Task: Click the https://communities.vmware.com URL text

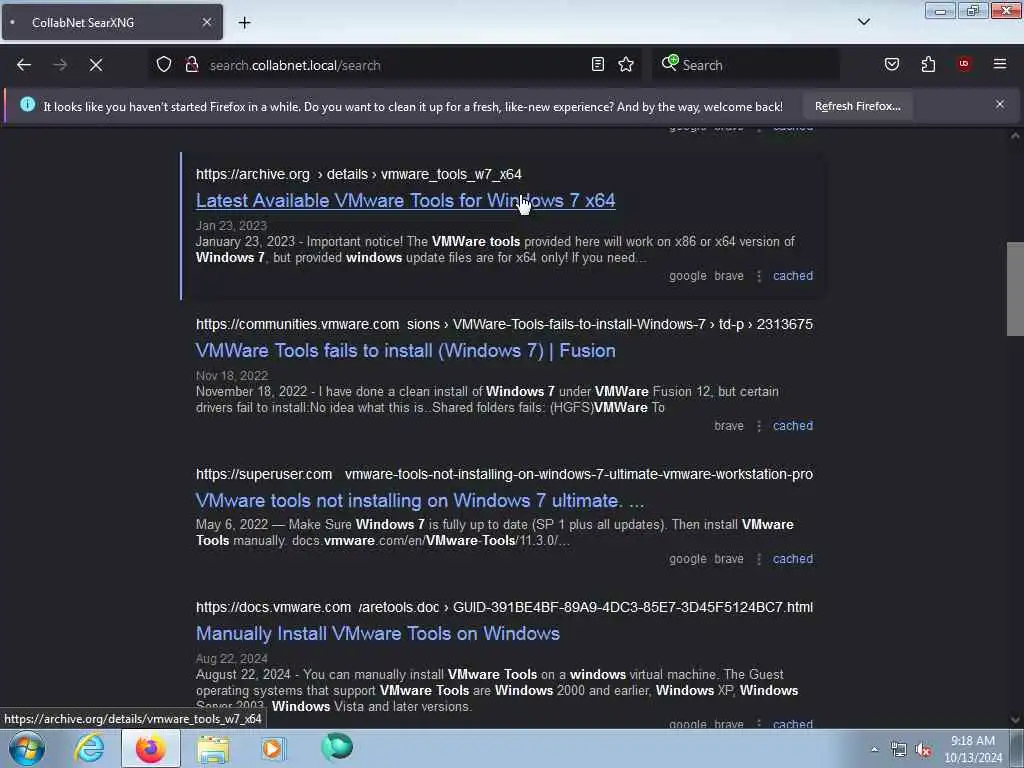Action: tap(297, 325)
